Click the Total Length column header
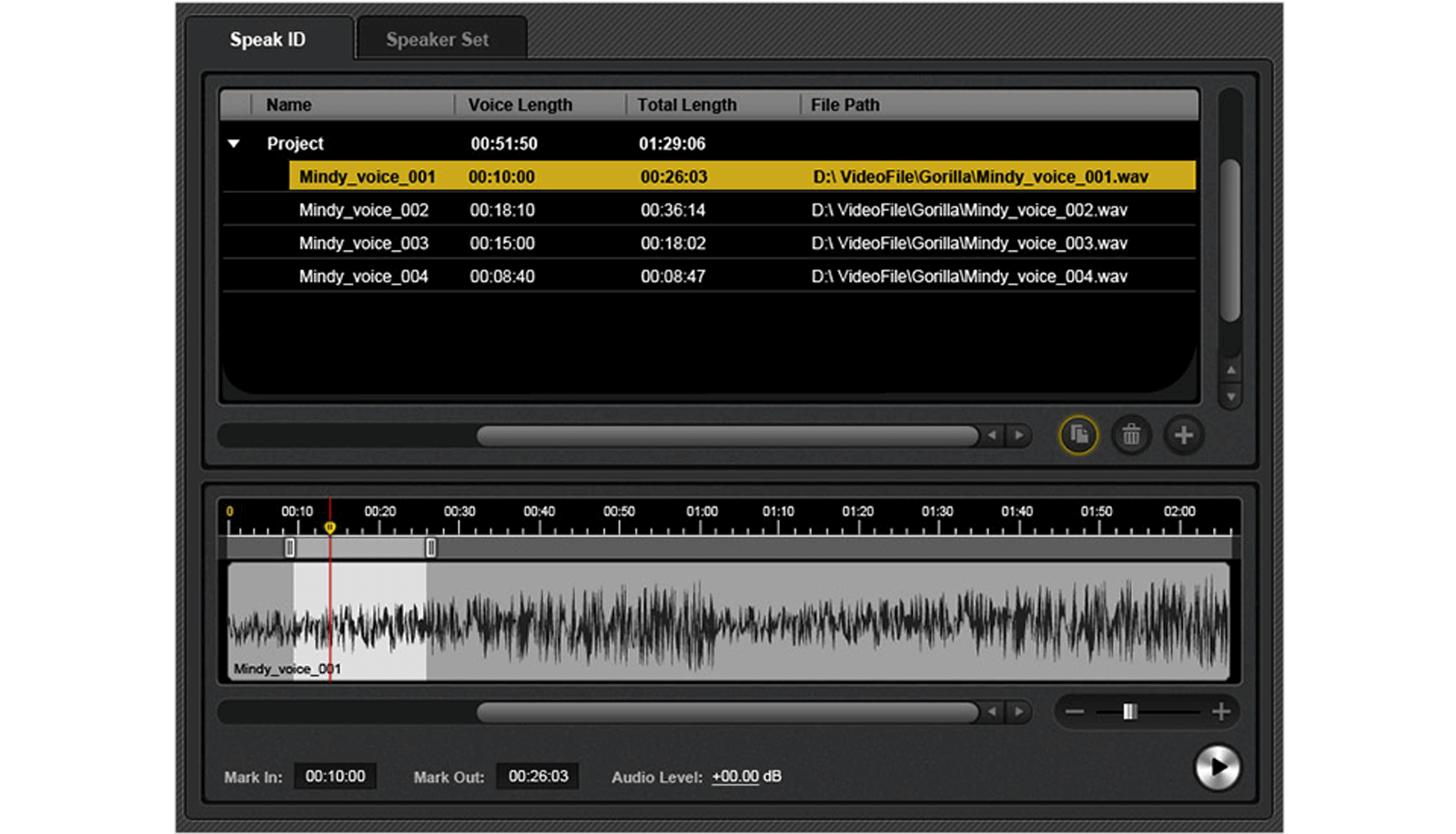 (x=713, y=105)
